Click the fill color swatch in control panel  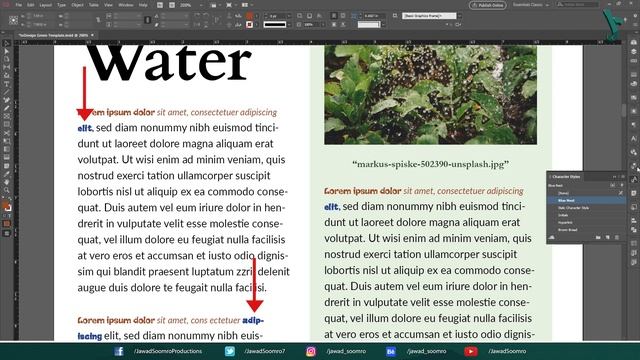point(249,16)
